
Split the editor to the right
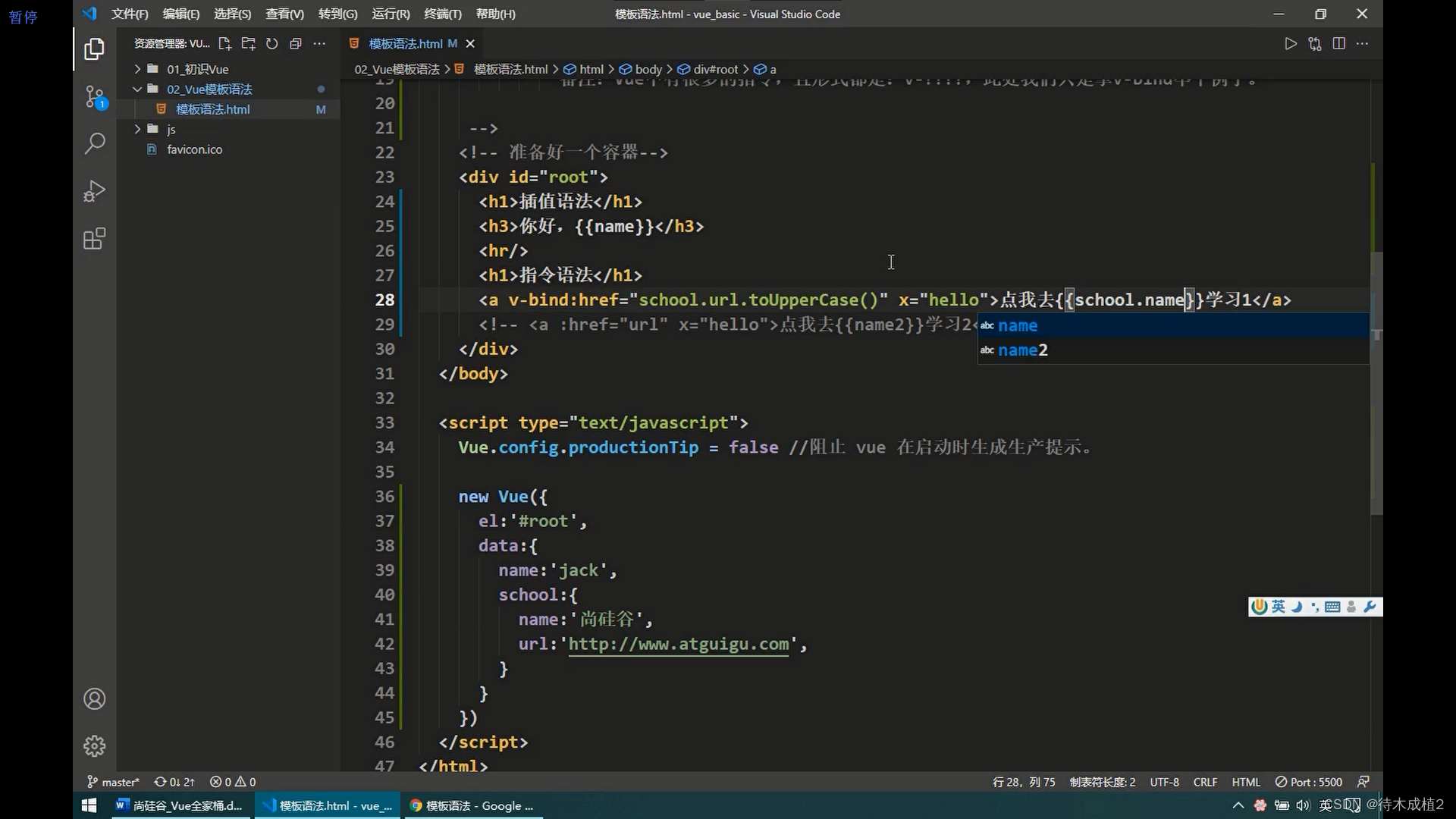[x=1338, y=44]
